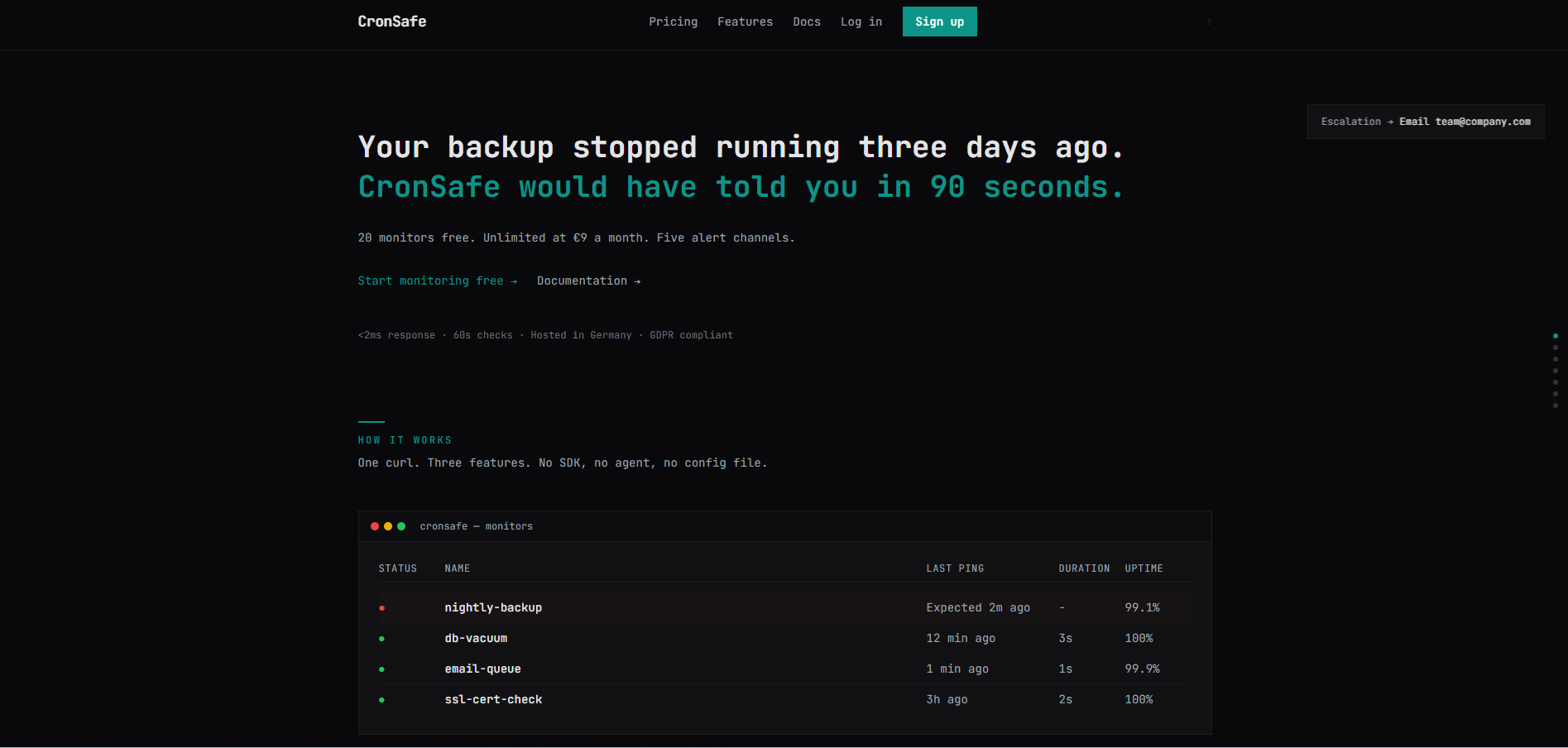Click the green status dot for ssl-cert-check
Screen dimensions: 1568x748
tap(381, 700)
